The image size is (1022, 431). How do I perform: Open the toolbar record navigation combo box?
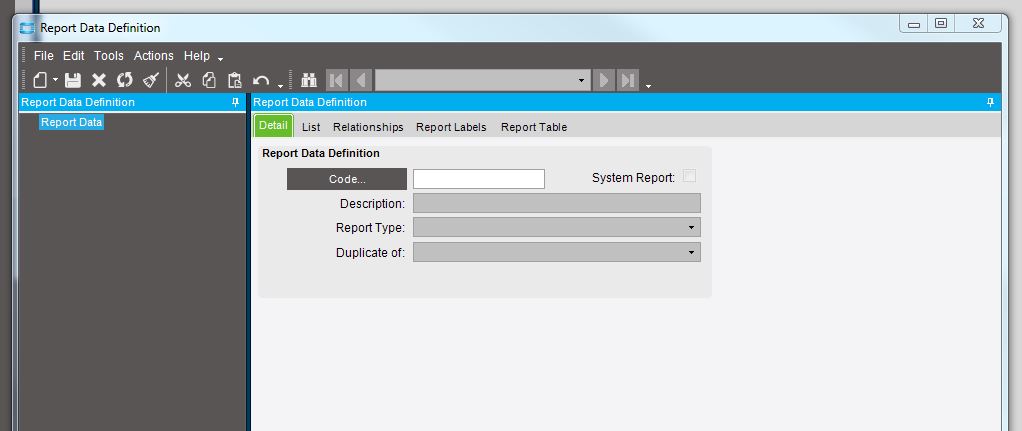(x=482, y=80)
